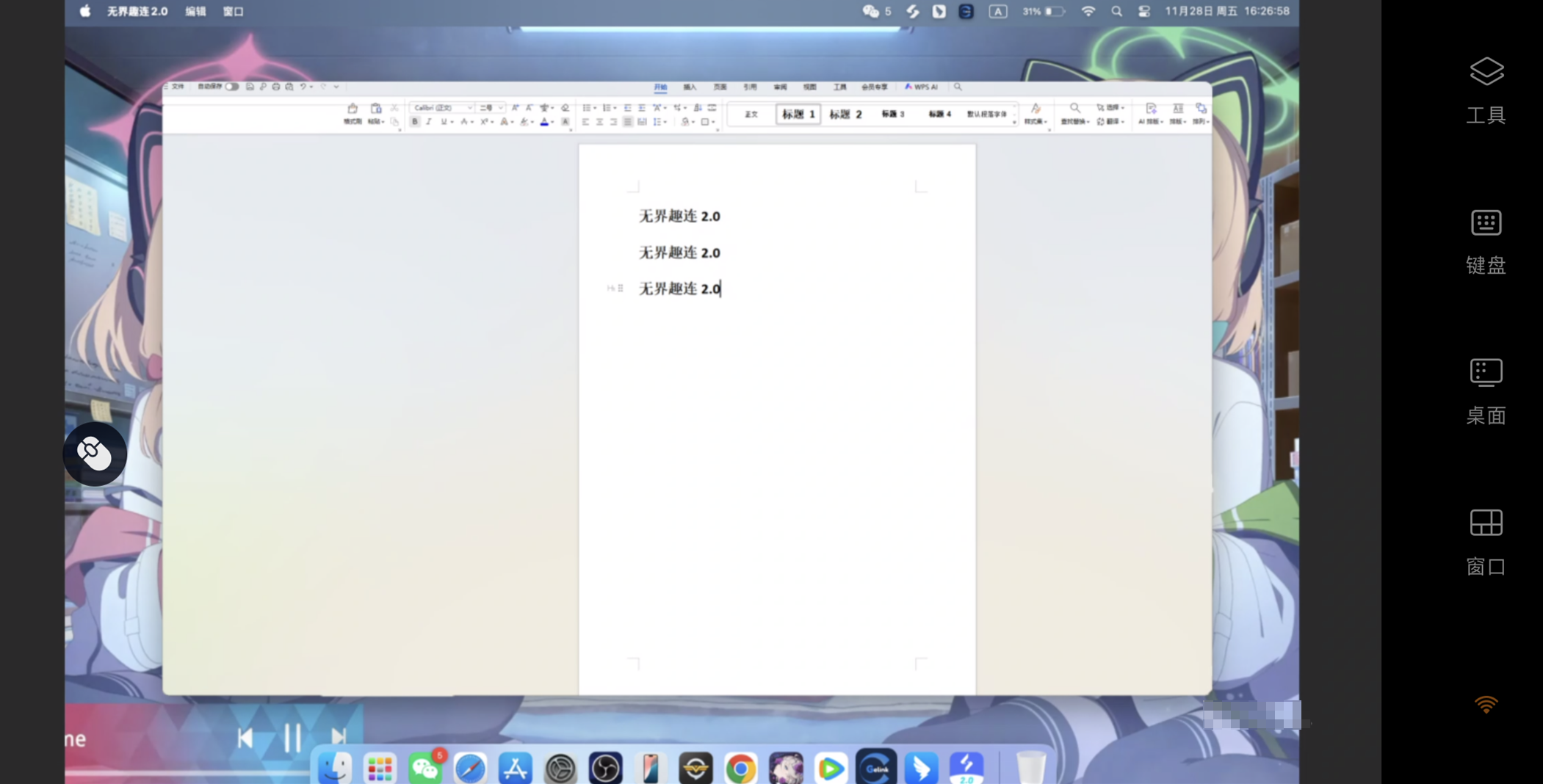The width and height of the screenshot is (1543, 784).
Task: Toggle the 自动保存 auto-save switch
Action: click(232, 87)
